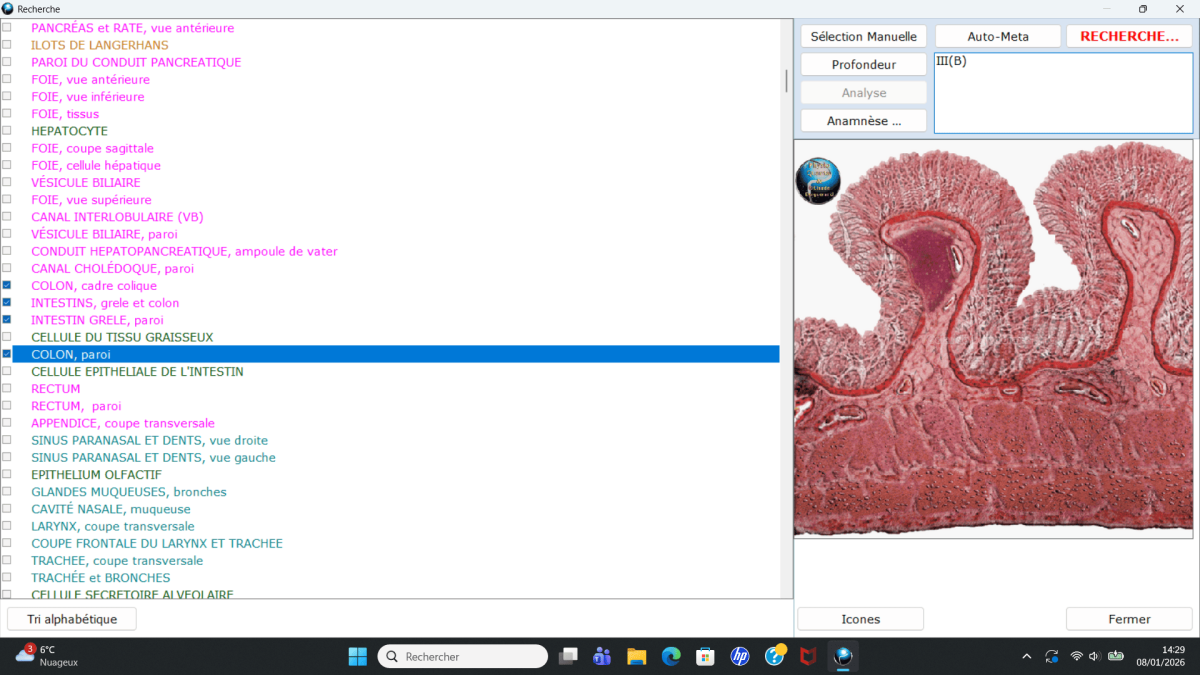This screenshot has height=675, width=1200.
Task: Show hidden system tray icons
Action: pyautogui.click(x=1026, y=656)
